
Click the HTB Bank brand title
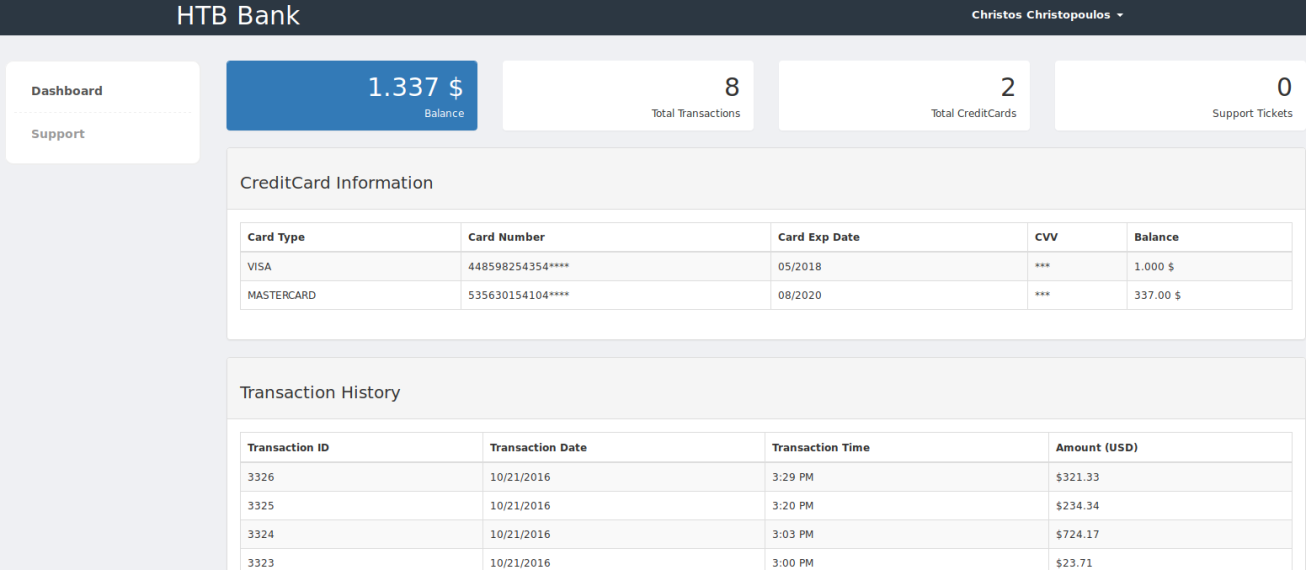[238, 16]
